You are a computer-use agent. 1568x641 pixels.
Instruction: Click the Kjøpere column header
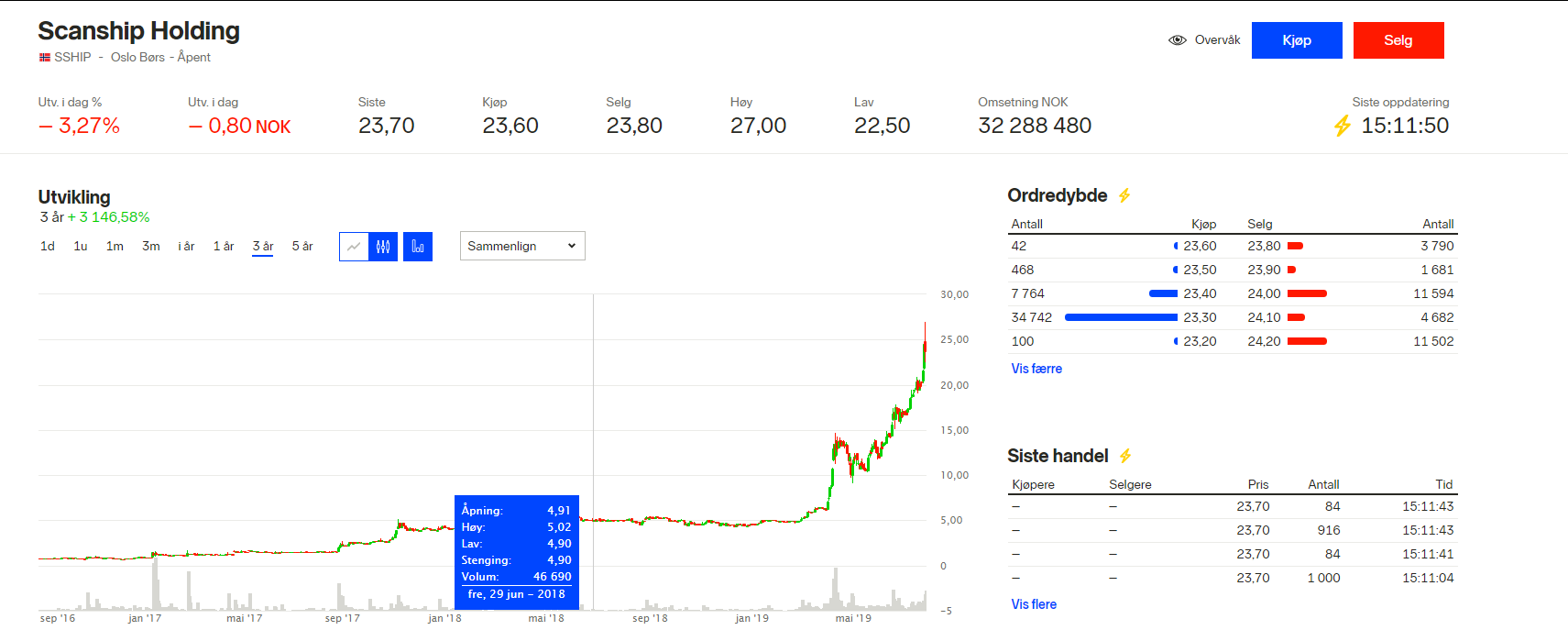coord(1033,484)
